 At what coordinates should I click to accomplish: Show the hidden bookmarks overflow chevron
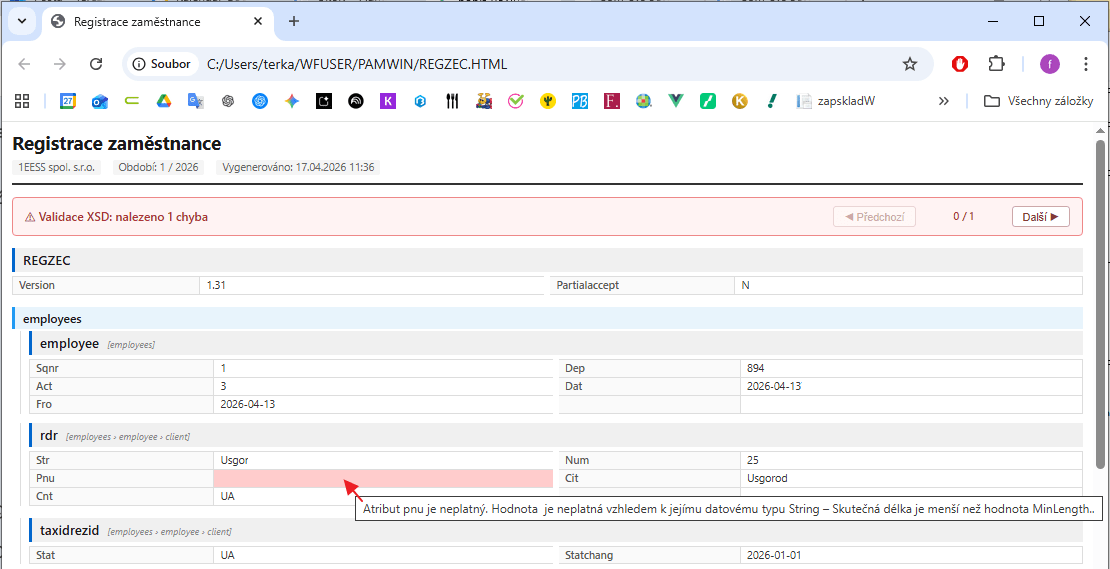943,101
